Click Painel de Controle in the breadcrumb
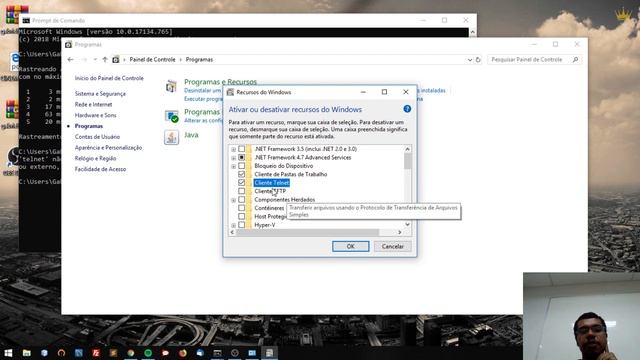Viewport: 640px width, 360px height. tap(152, 60)
